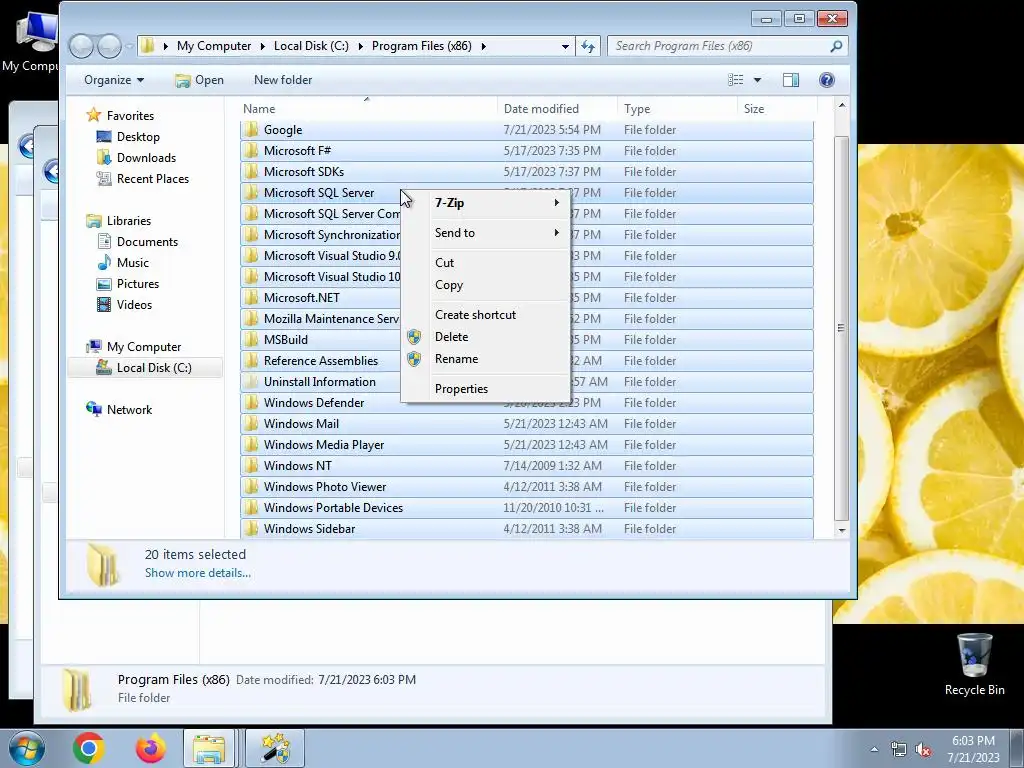The width and height of the screenshot is (1024, 768).
Task: Open the Send to submenu
Action: point(487,232)
